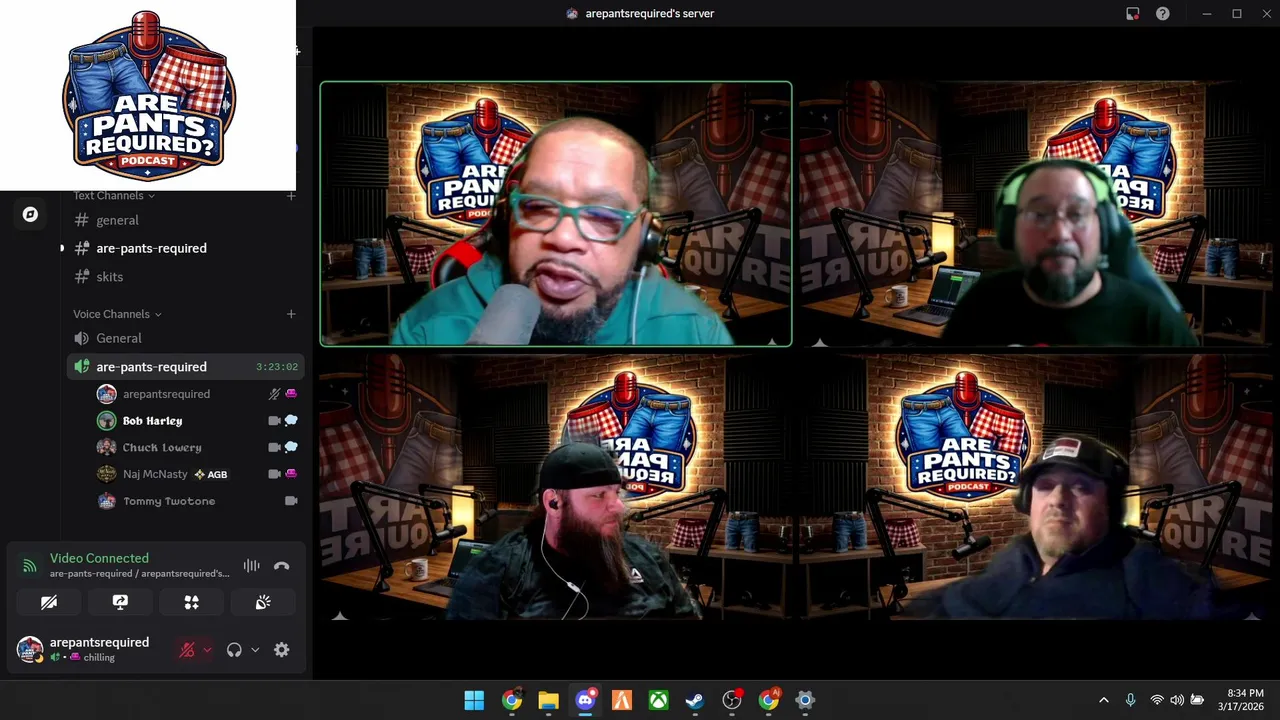This screenshot has width=1280, height=720.
Task: Click the AGB server tag badge
Action: pyautogui.click(x=211, y=474)
